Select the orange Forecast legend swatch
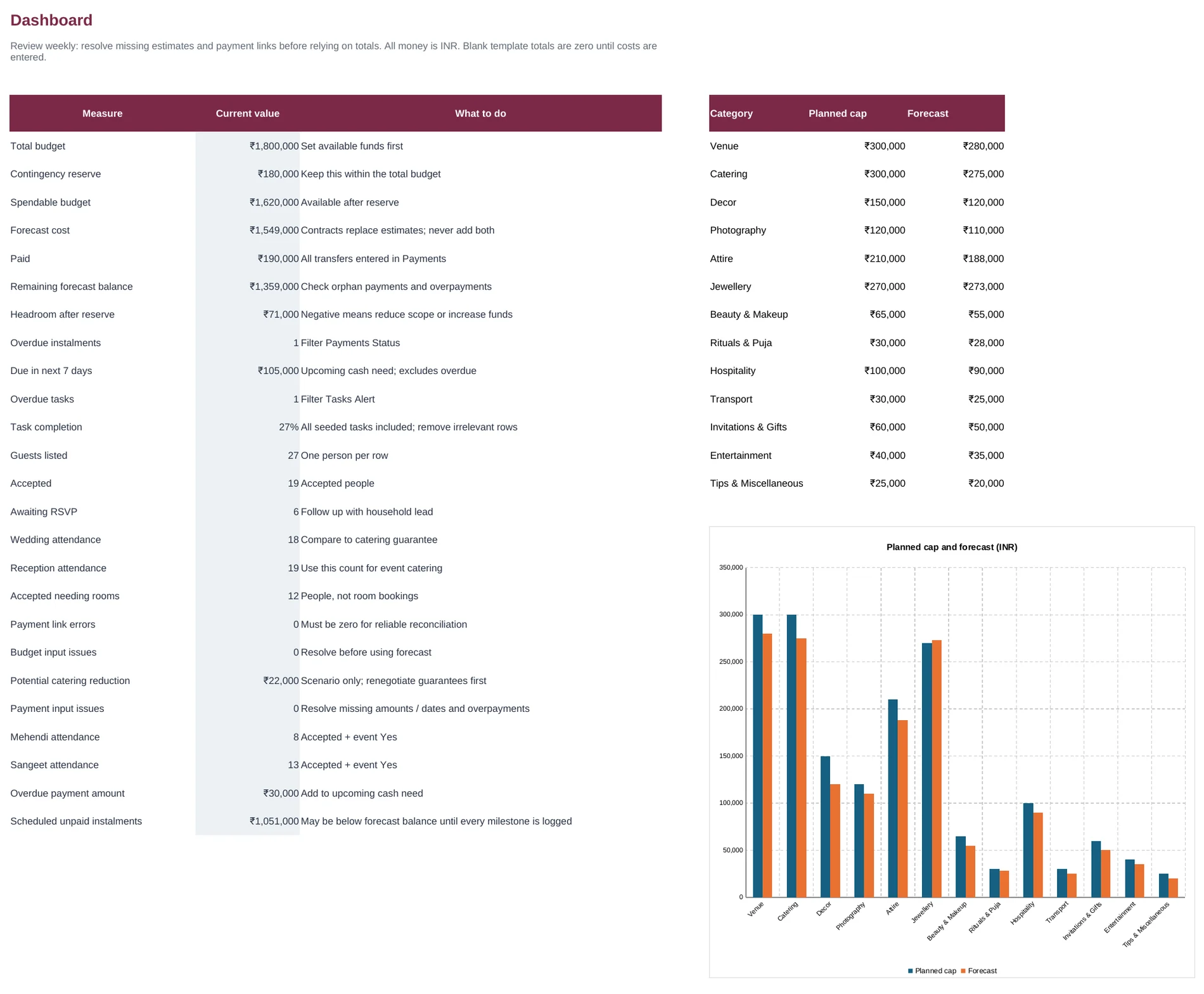Viewport: 1204px width, 994px height. (963, 971)
